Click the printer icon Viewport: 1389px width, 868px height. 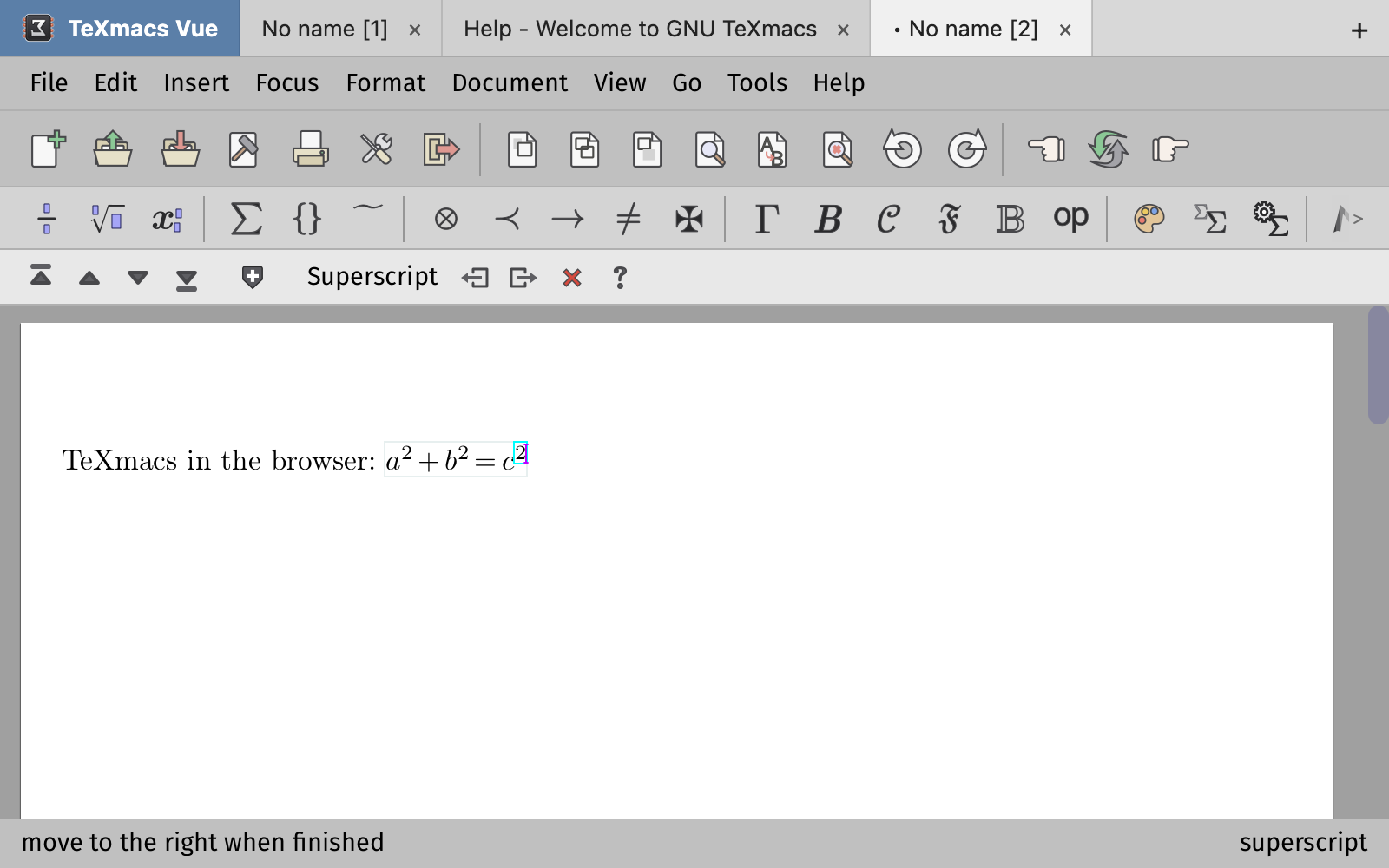pos(310,149)
